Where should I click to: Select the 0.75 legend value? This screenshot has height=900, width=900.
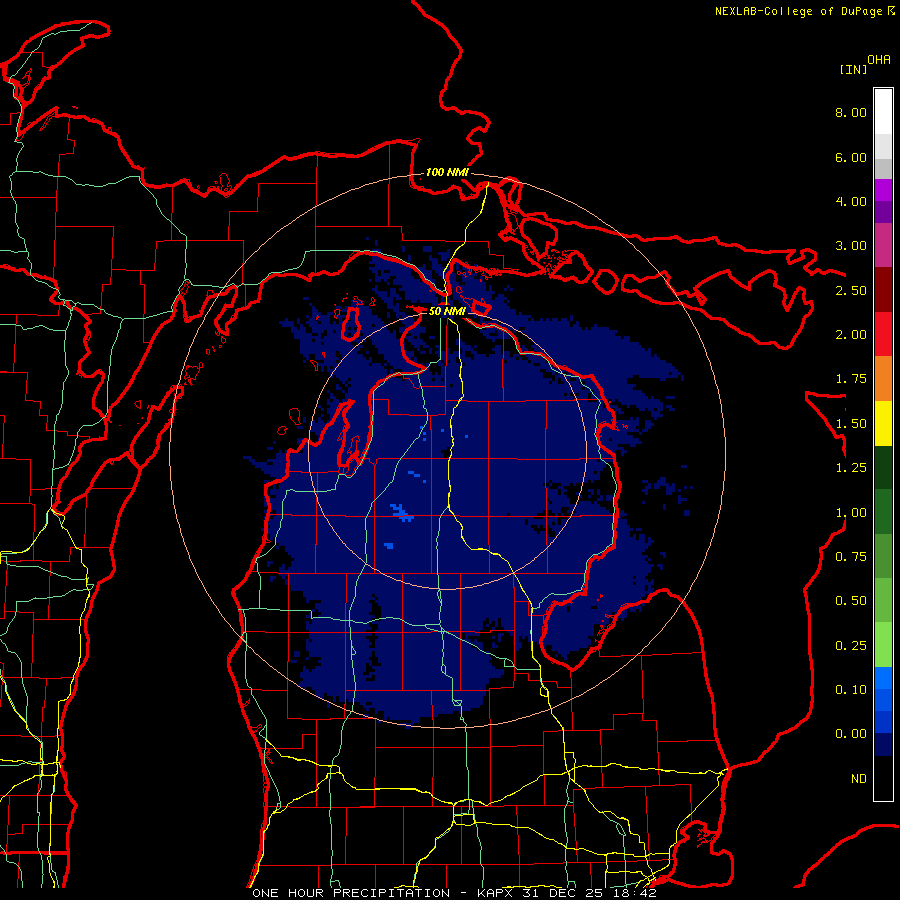[851, 557]
